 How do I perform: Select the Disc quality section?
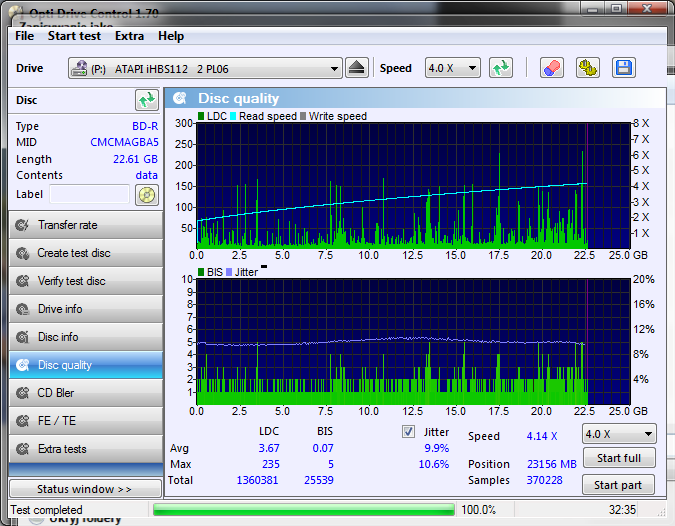[86, 365]
